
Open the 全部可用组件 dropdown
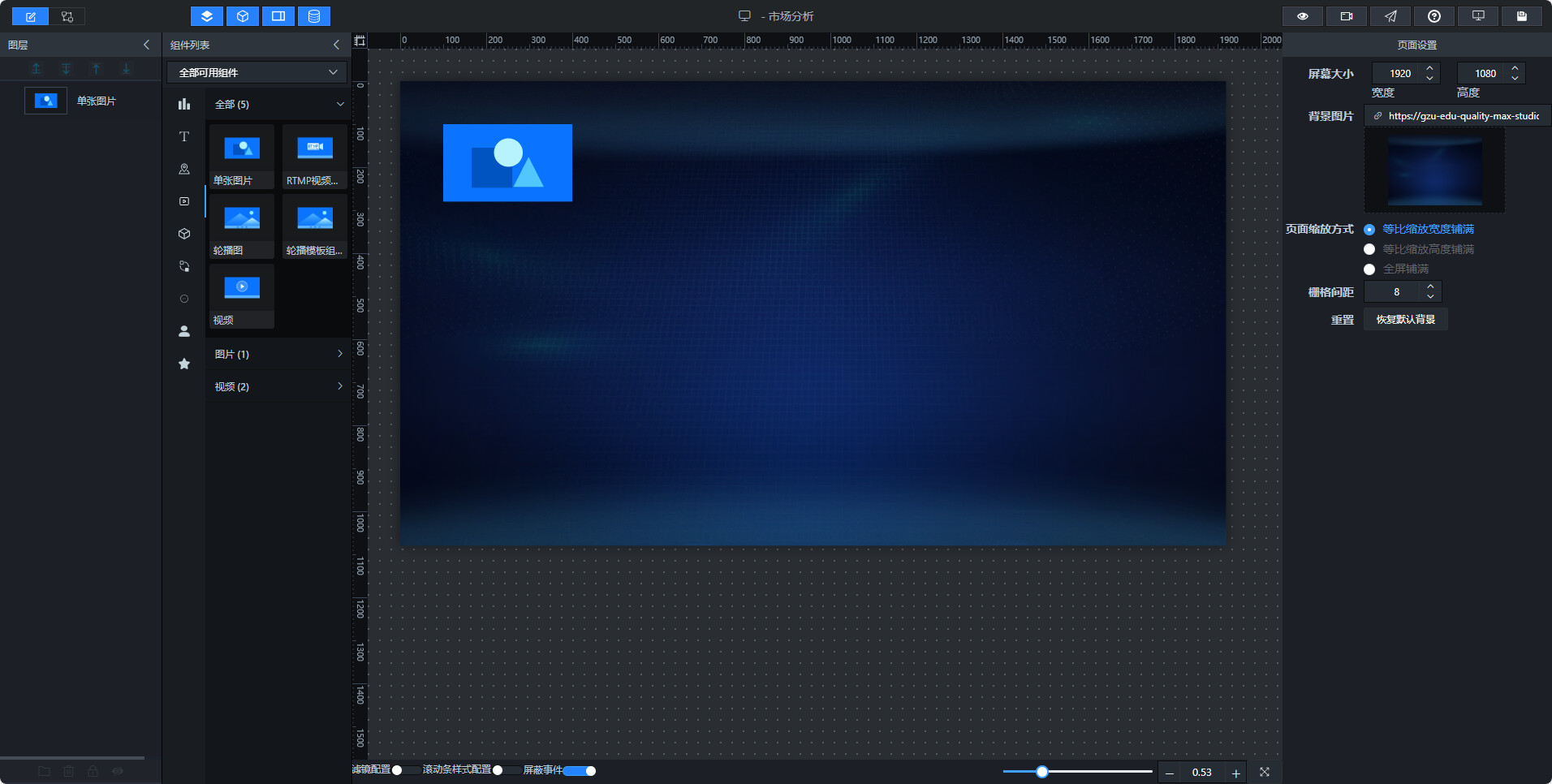pyautogui.click(x=257, y=72)
